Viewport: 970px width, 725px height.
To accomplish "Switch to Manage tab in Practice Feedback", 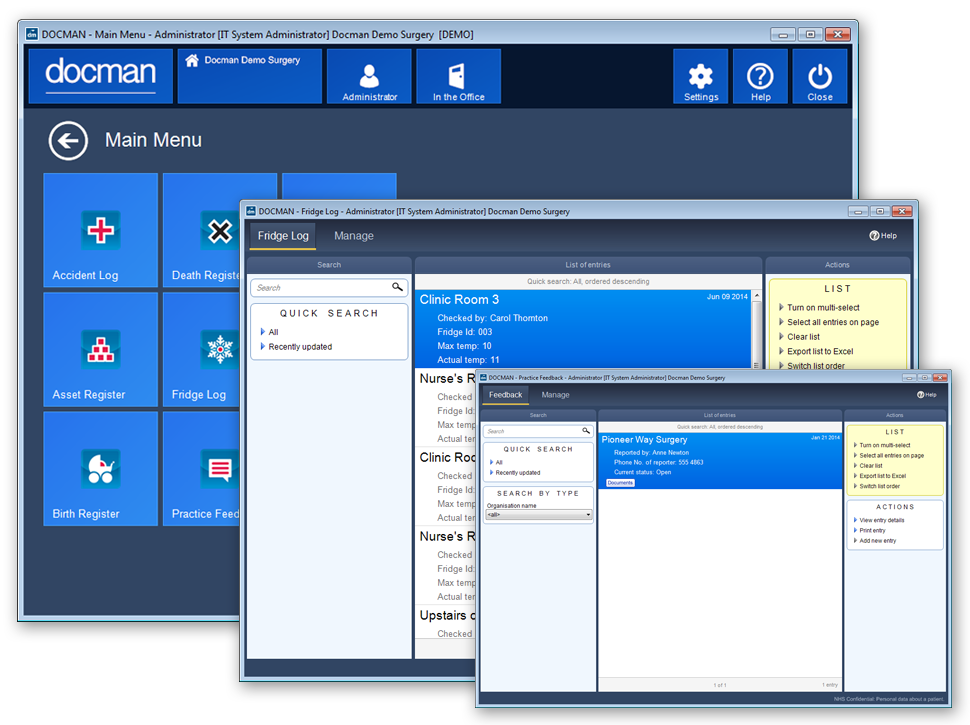I will [x=556, y=395].
